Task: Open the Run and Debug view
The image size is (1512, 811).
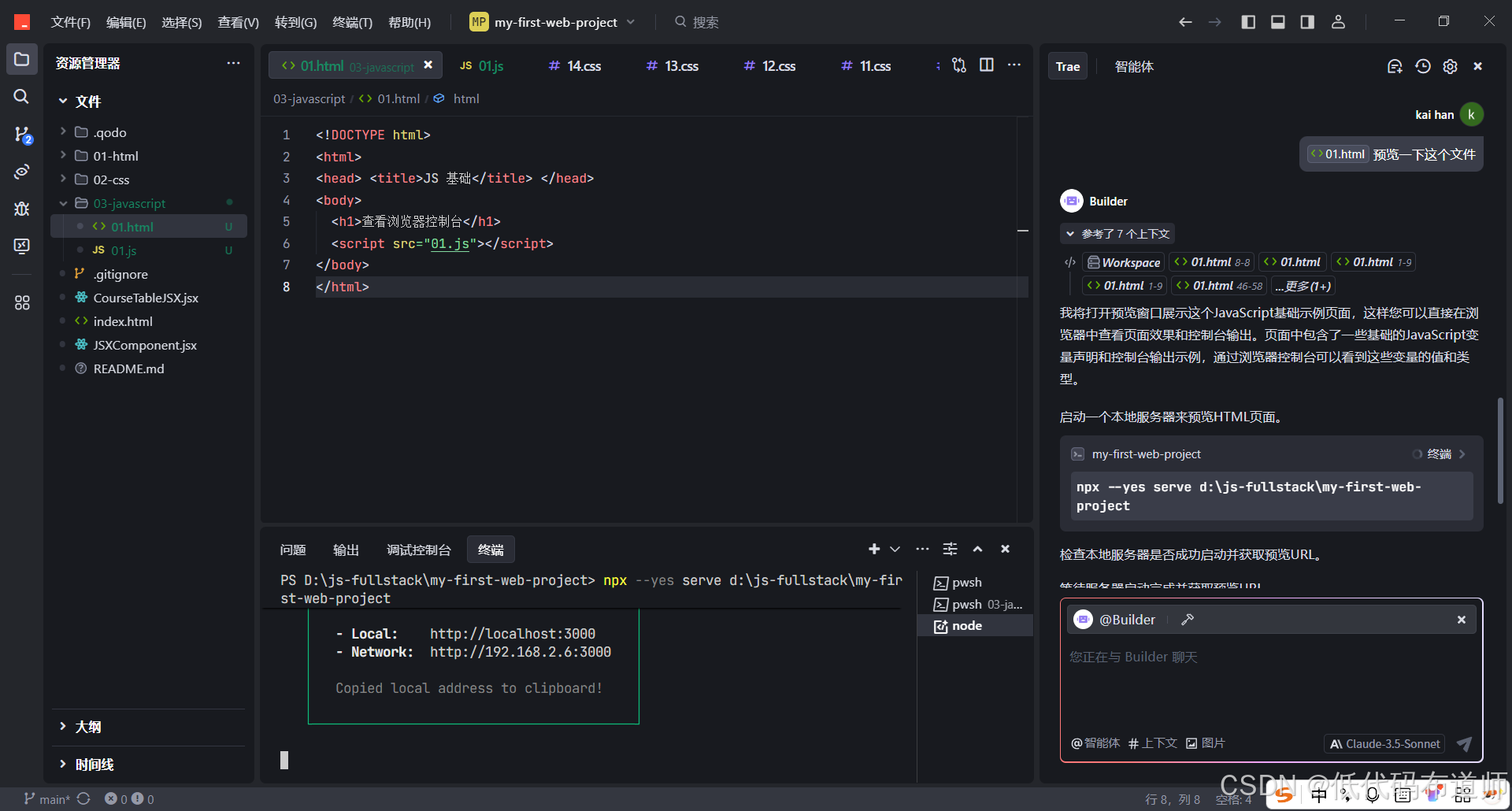Action: (x=22, y=209)
